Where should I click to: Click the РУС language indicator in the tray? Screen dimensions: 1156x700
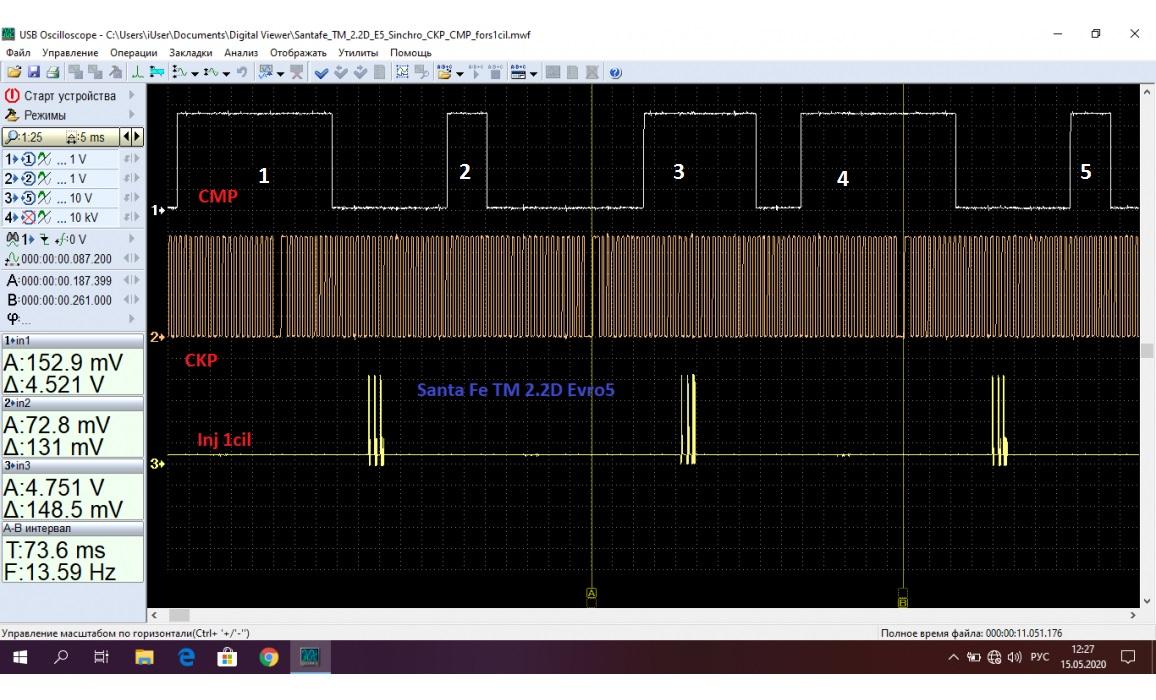click(x=1040, y=656)
